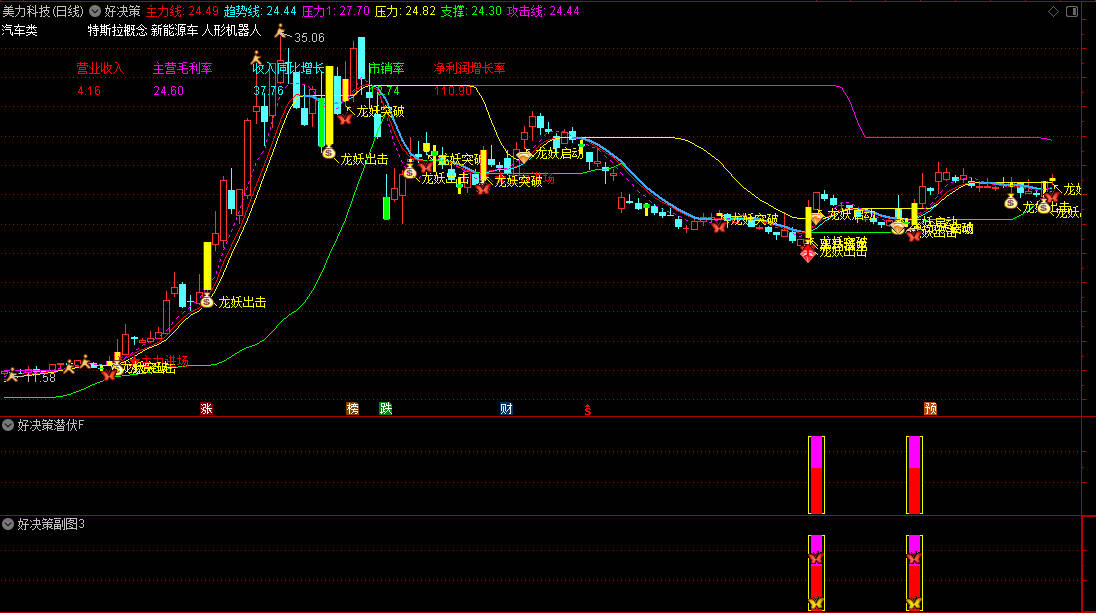Click the first signal bar in 好决策副图3
This screenshot has width=1096, height=613.
[x=816, y=572]
